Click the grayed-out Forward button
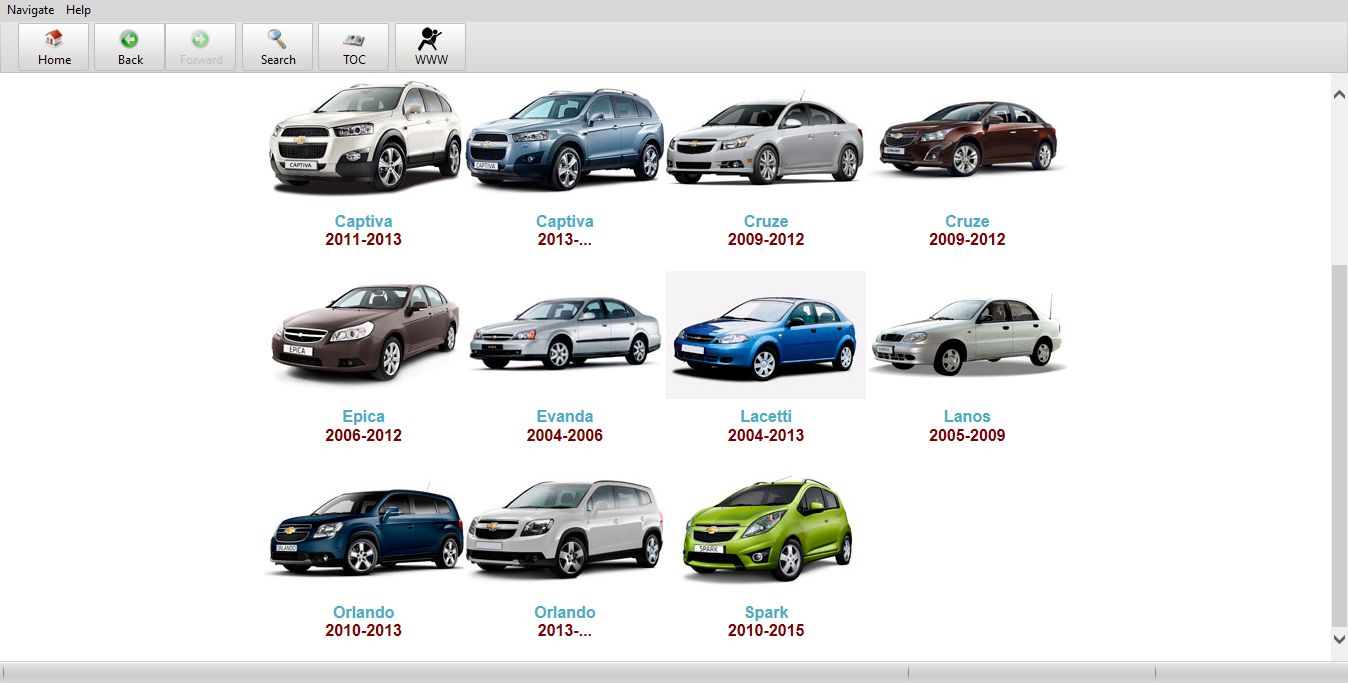The height and width of the screenshot is (683, 1348). 201,47
